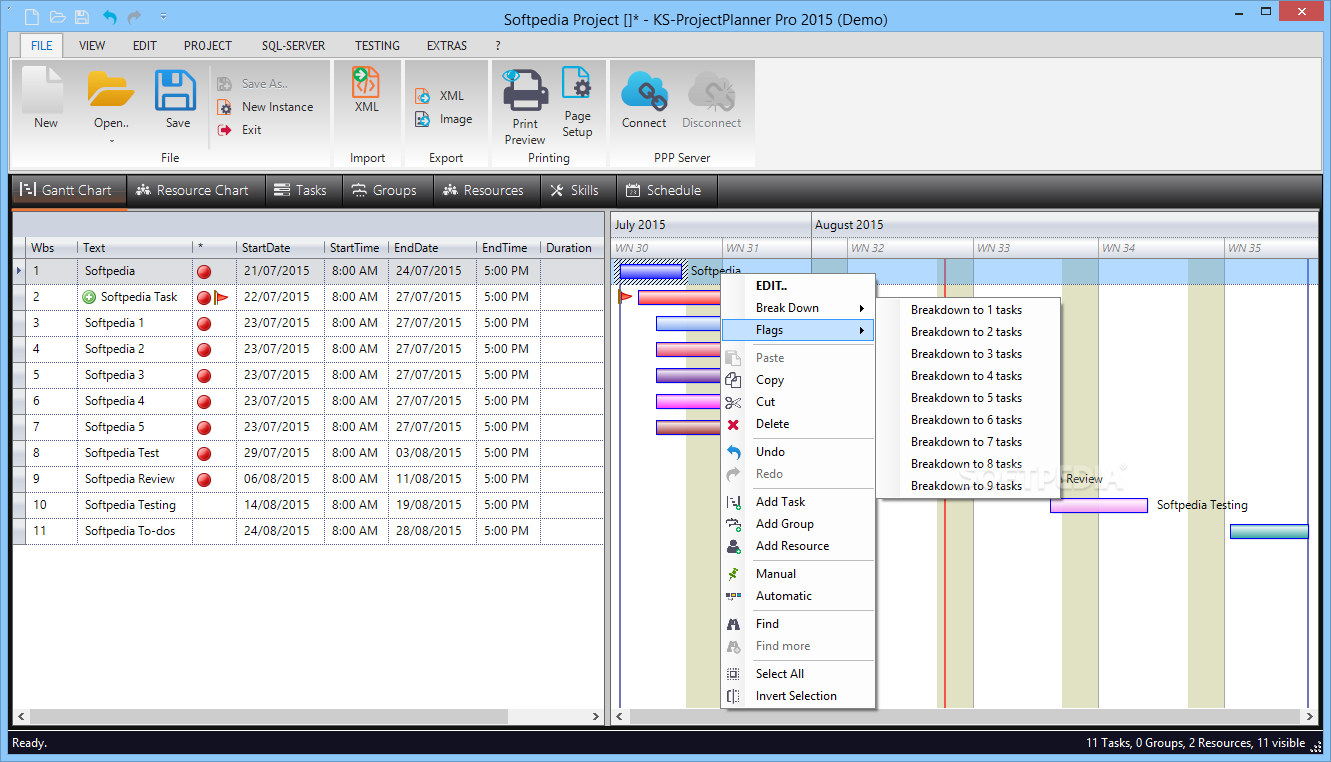The image size is (1331, 762).
Task: Launch a New Instance
Action: [x=265, y=107]
